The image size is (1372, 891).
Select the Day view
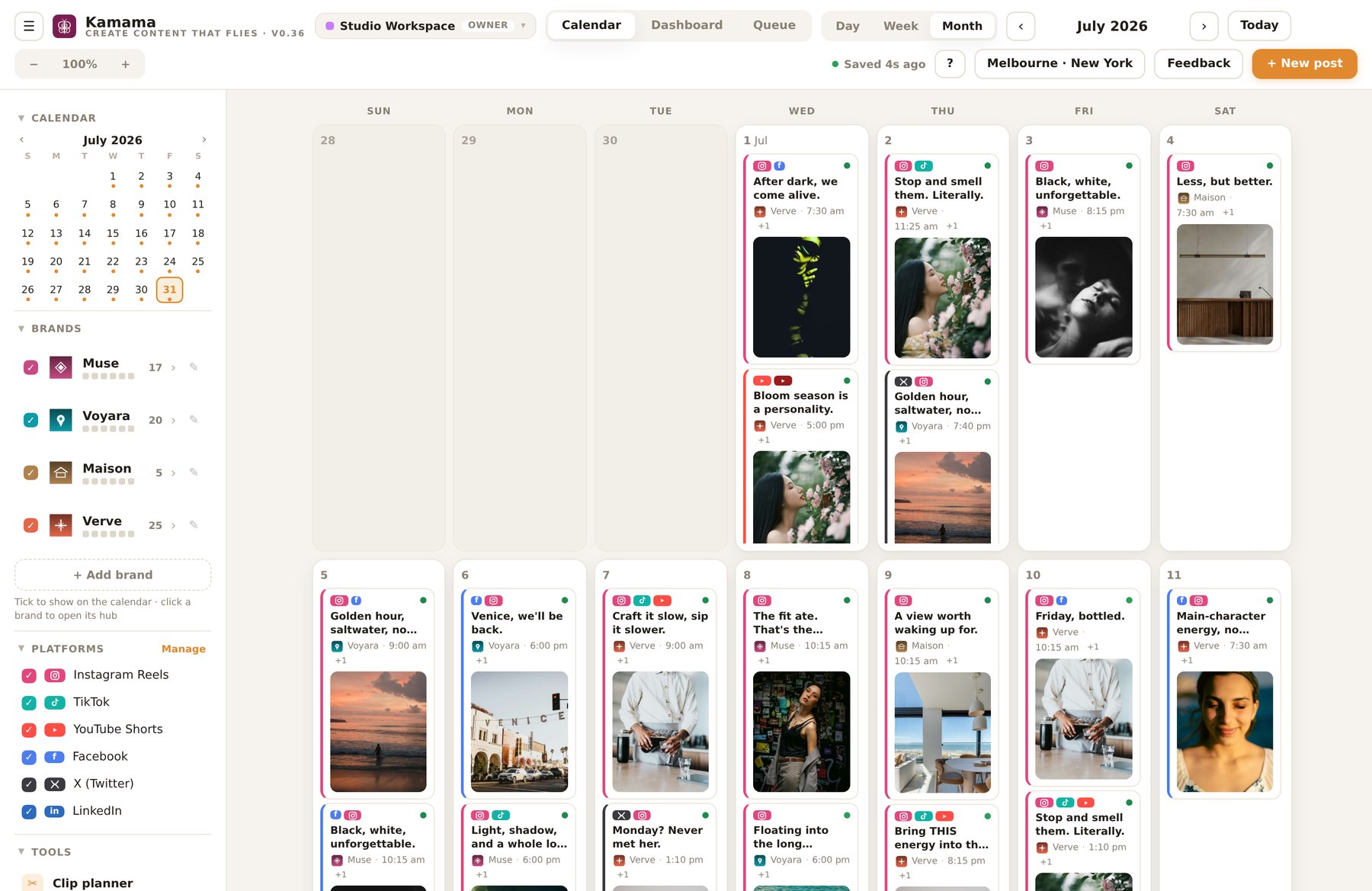848,26
